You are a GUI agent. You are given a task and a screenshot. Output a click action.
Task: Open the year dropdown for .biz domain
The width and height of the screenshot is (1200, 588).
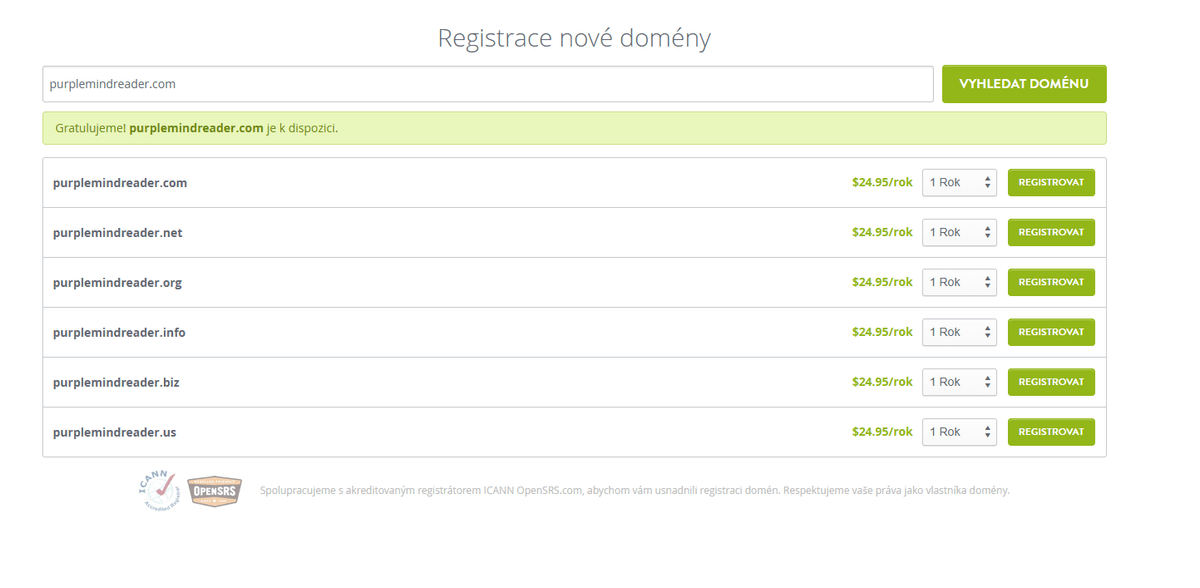tap(959, 382)
